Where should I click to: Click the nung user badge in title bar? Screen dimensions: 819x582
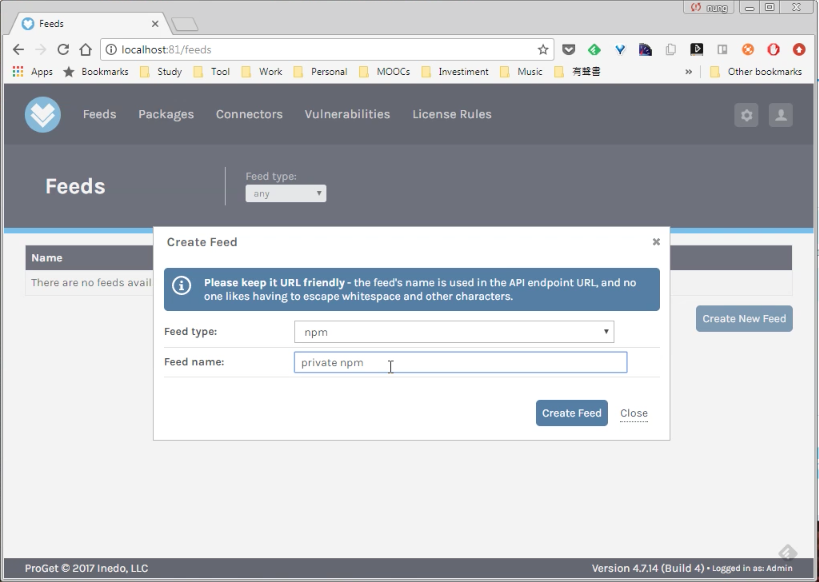pos(709,7)
